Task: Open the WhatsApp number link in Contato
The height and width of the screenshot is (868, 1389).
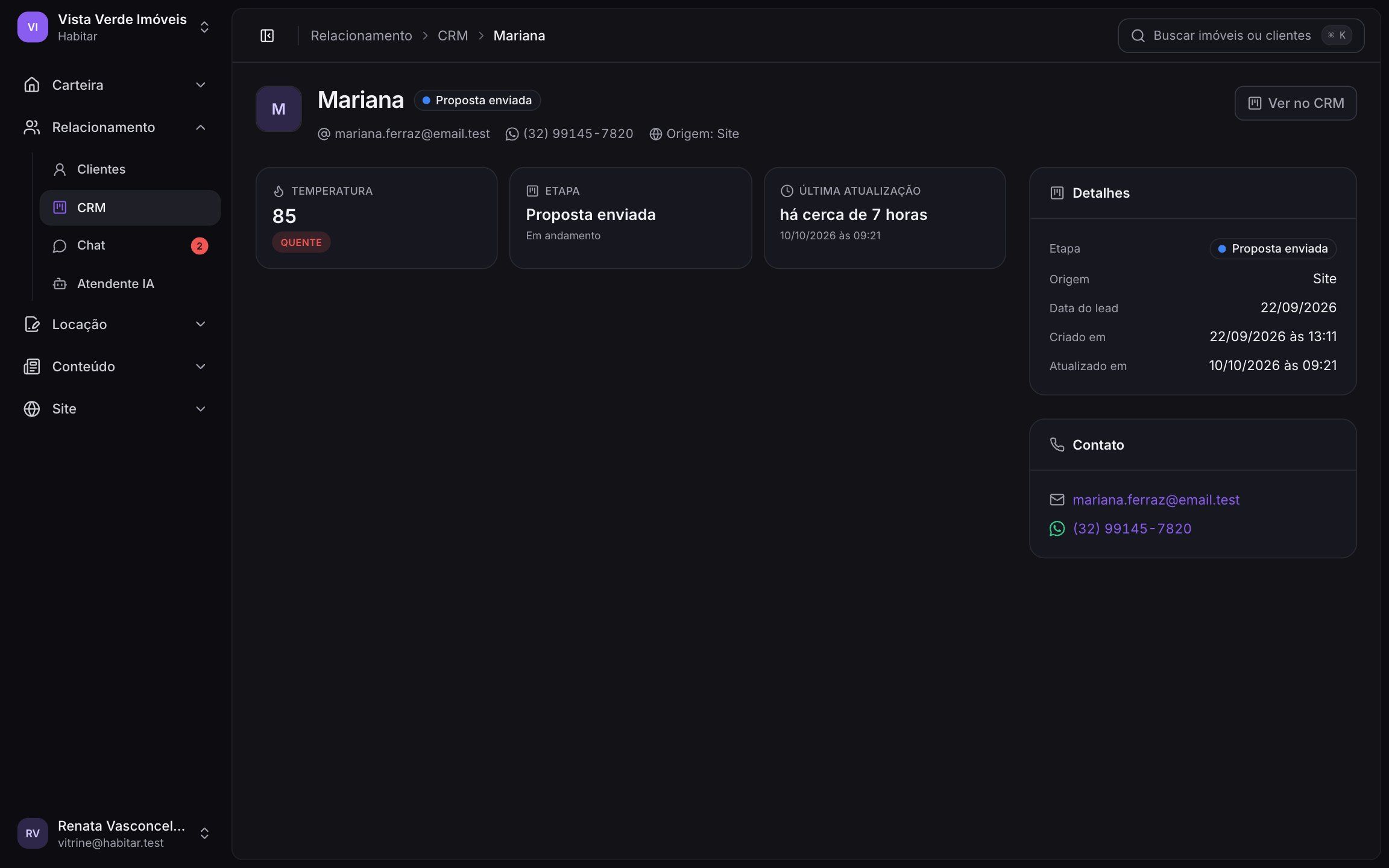Action: [x=1132, y=529]
